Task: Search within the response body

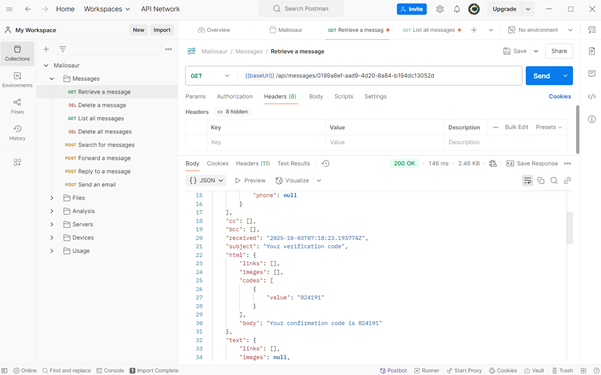Action: pos(554,181)
